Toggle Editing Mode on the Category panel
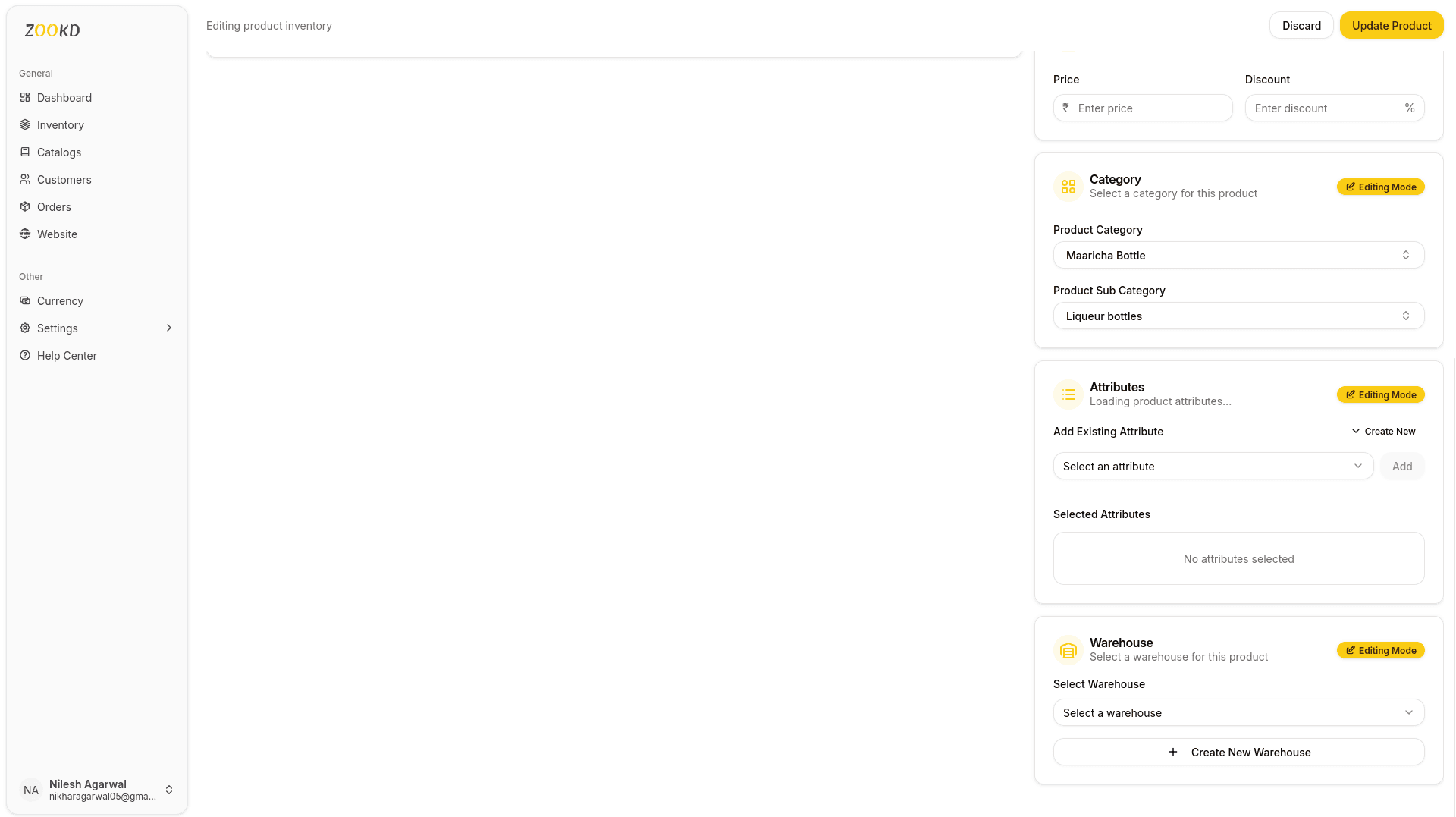 (x=1380, y=187)
